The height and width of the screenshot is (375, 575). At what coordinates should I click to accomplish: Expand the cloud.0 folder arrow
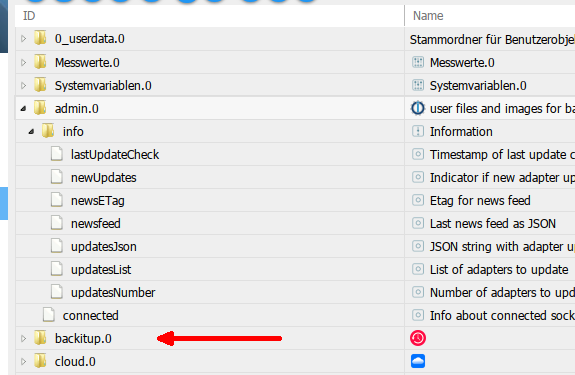tap(23, 361)
